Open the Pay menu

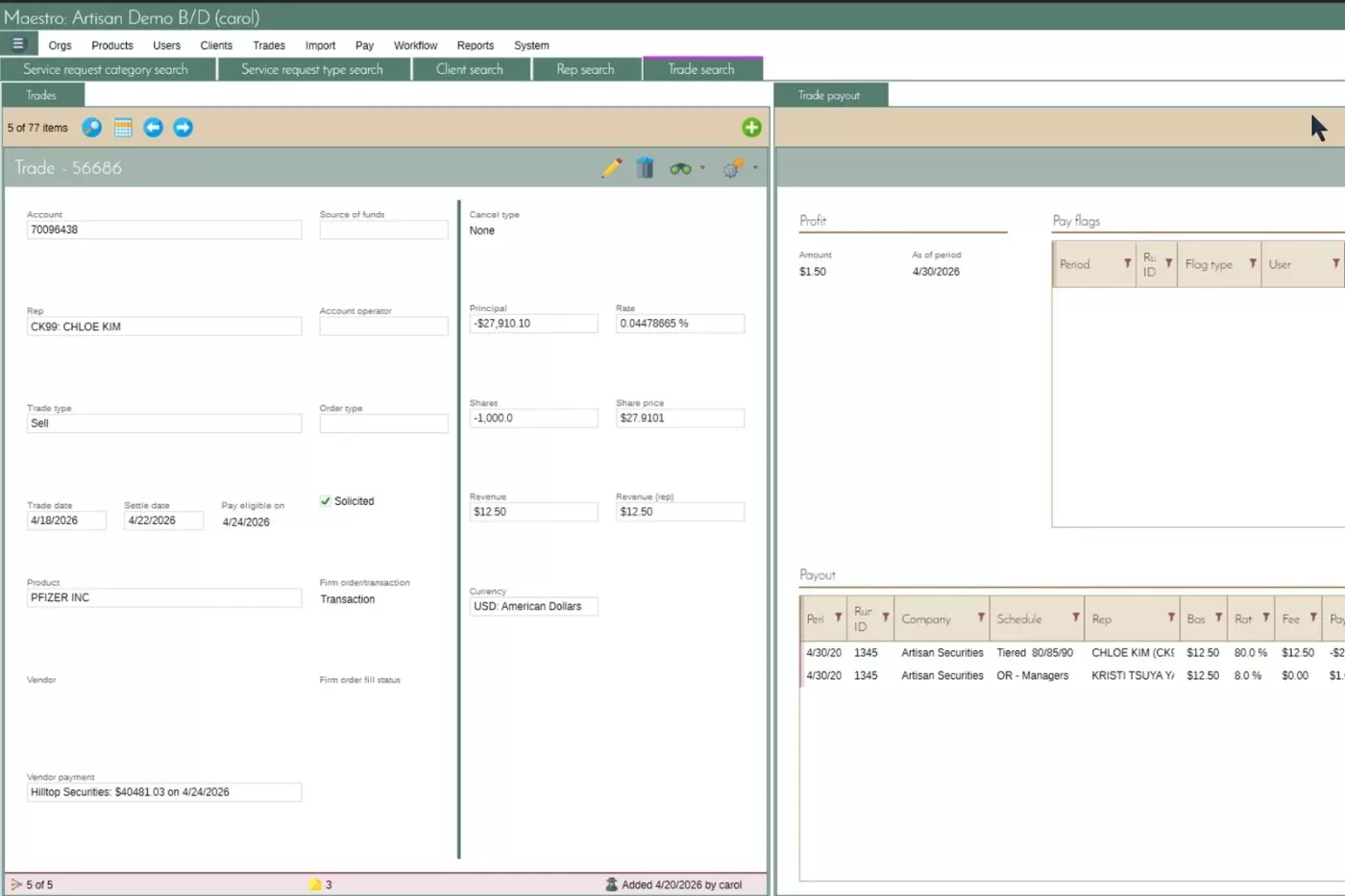click(x=364, y=45)
